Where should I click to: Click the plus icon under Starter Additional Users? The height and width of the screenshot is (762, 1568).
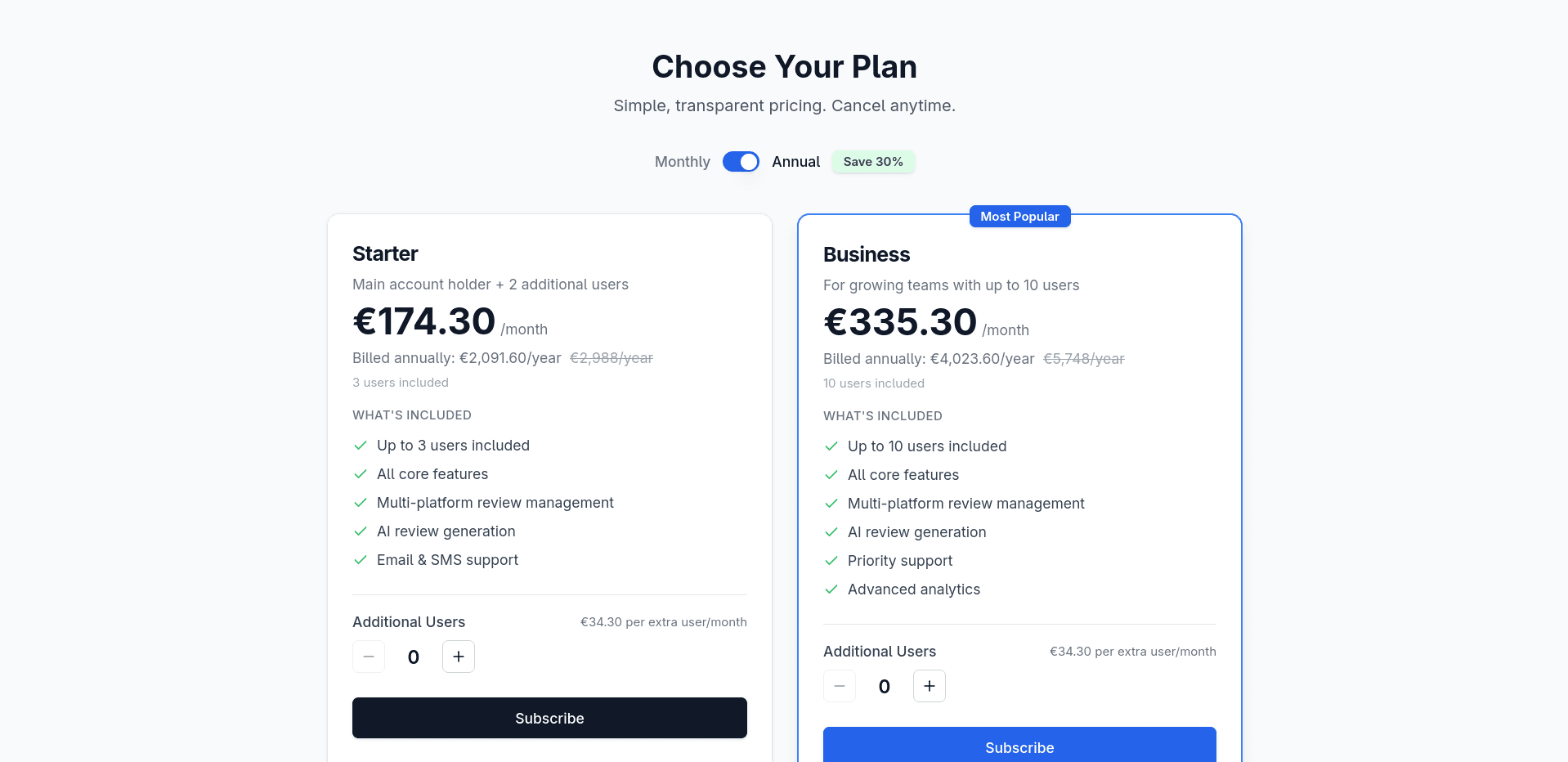coord(458,657)
